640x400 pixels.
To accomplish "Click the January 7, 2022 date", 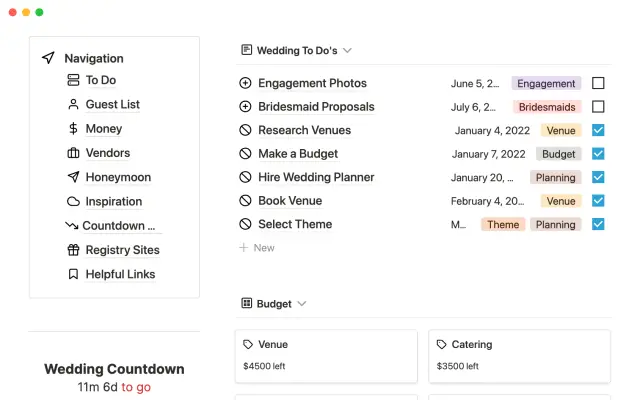I will coord(489,154).
